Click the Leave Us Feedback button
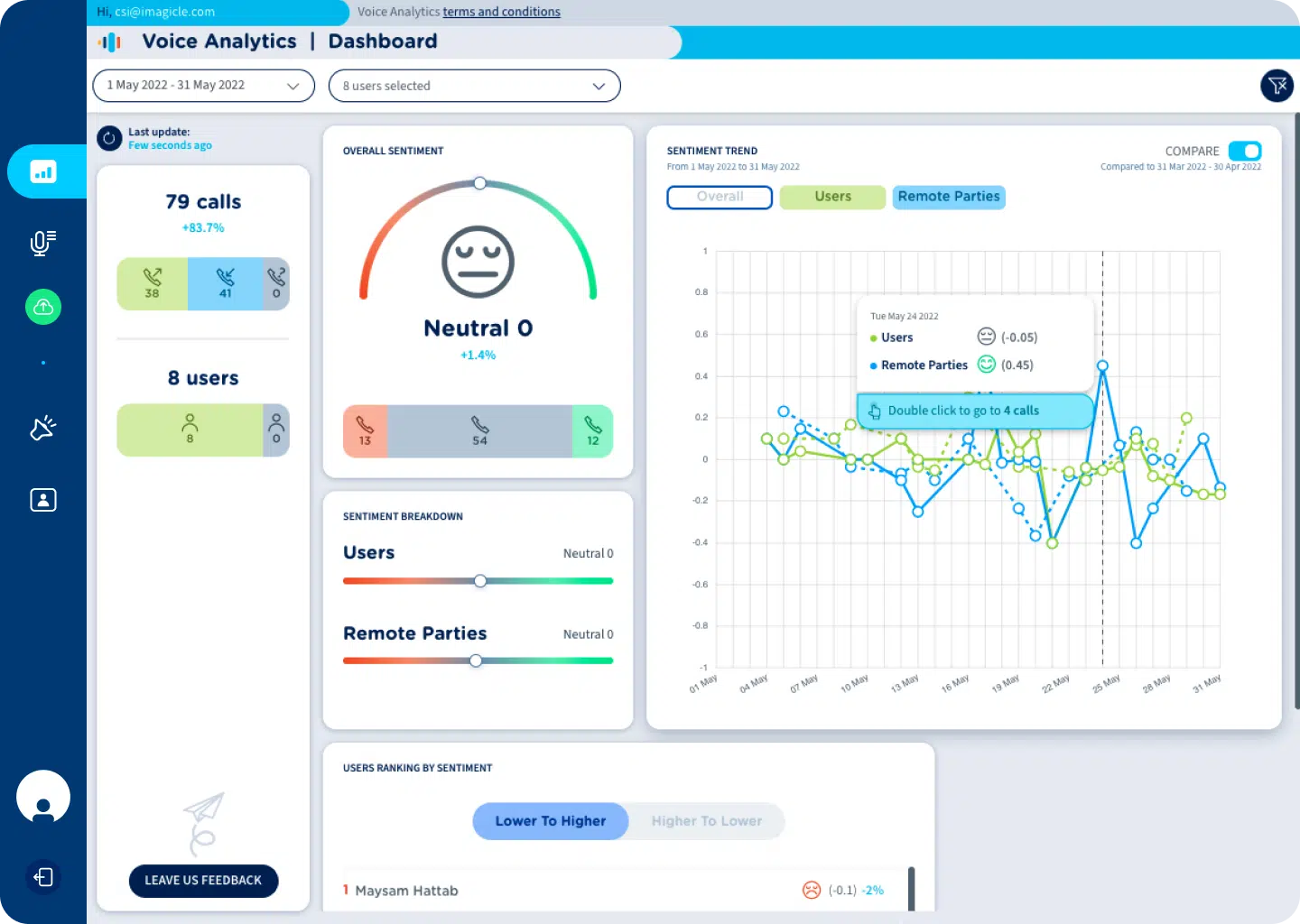 203,881
